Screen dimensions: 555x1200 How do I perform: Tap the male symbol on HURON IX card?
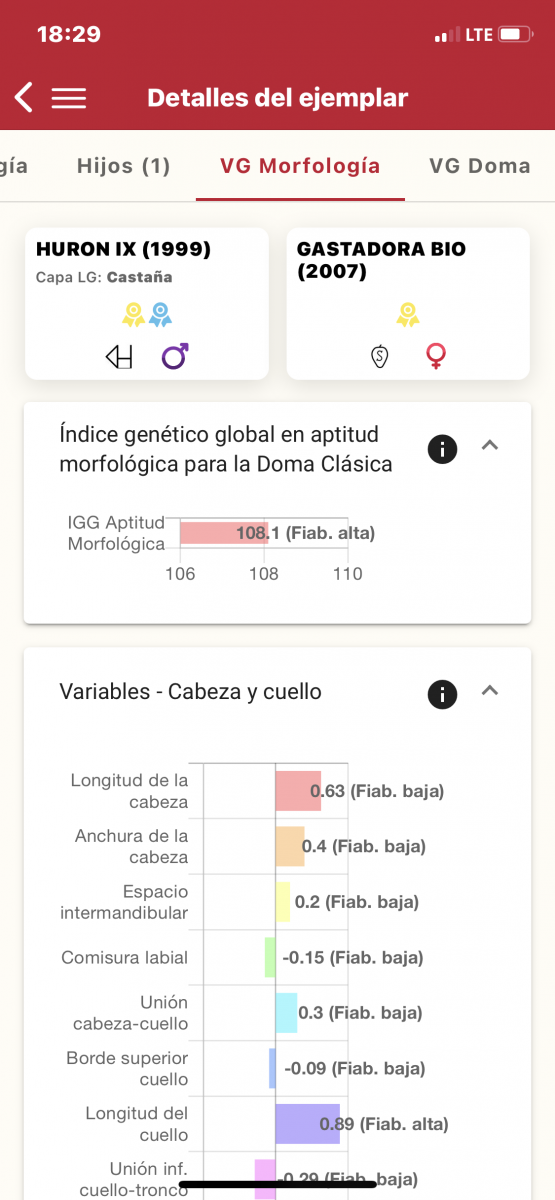175,356
